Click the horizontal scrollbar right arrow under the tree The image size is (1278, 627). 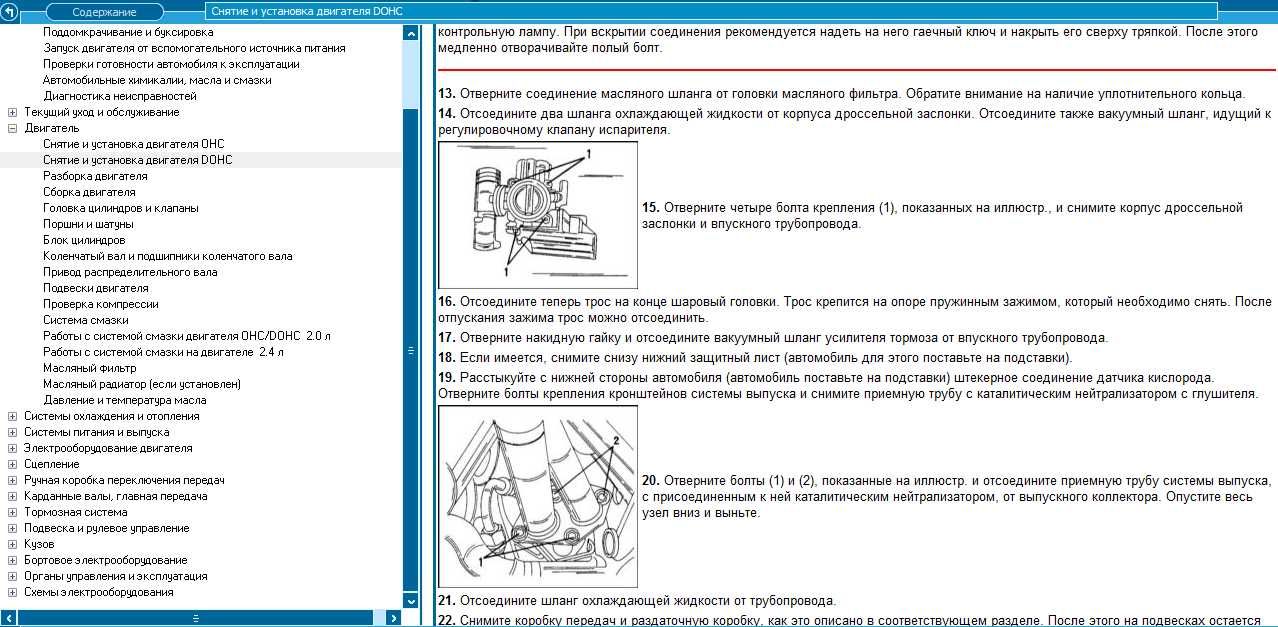click(394, 618)
